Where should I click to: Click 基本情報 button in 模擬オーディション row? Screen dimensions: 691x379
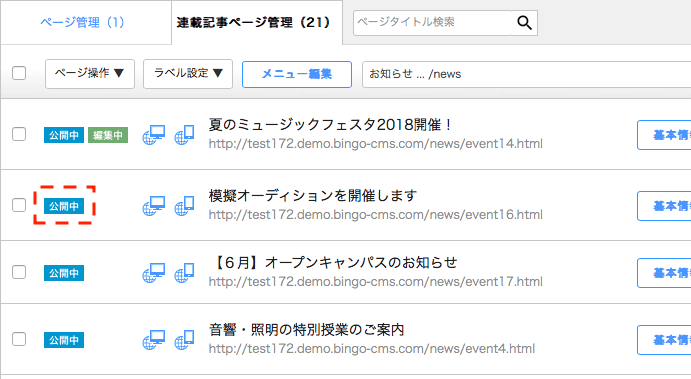tap(664, 206)
